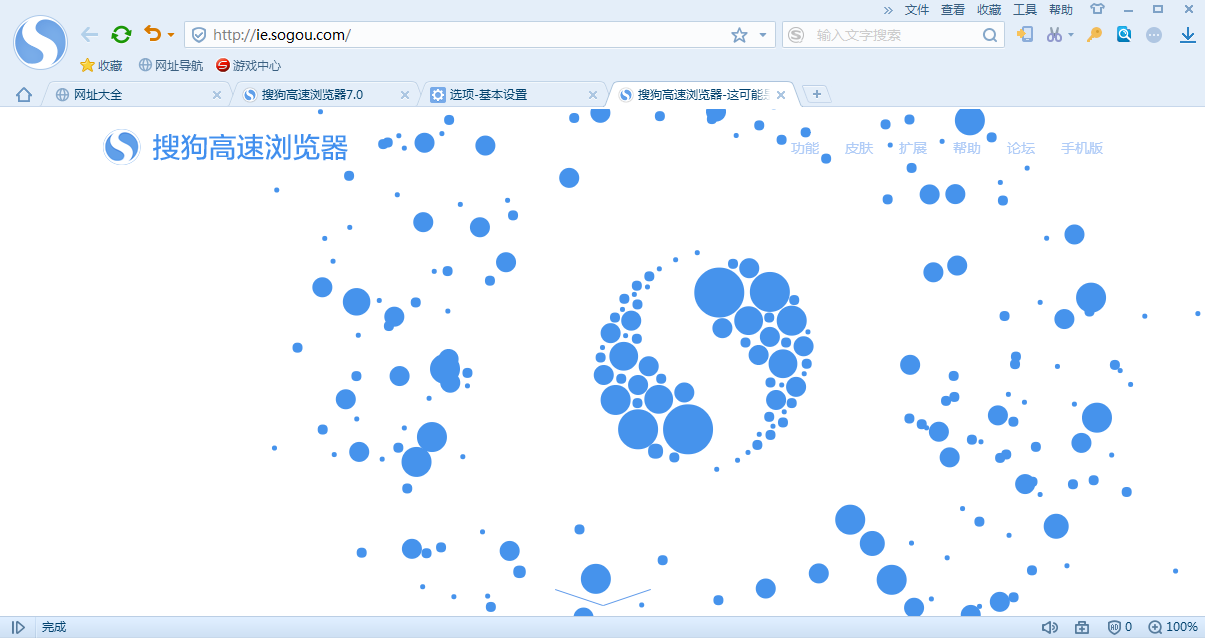This screenshot has height=638, width=1205.
Task: Click the 100% zoom level control
Action: (x=1173, y=627)
